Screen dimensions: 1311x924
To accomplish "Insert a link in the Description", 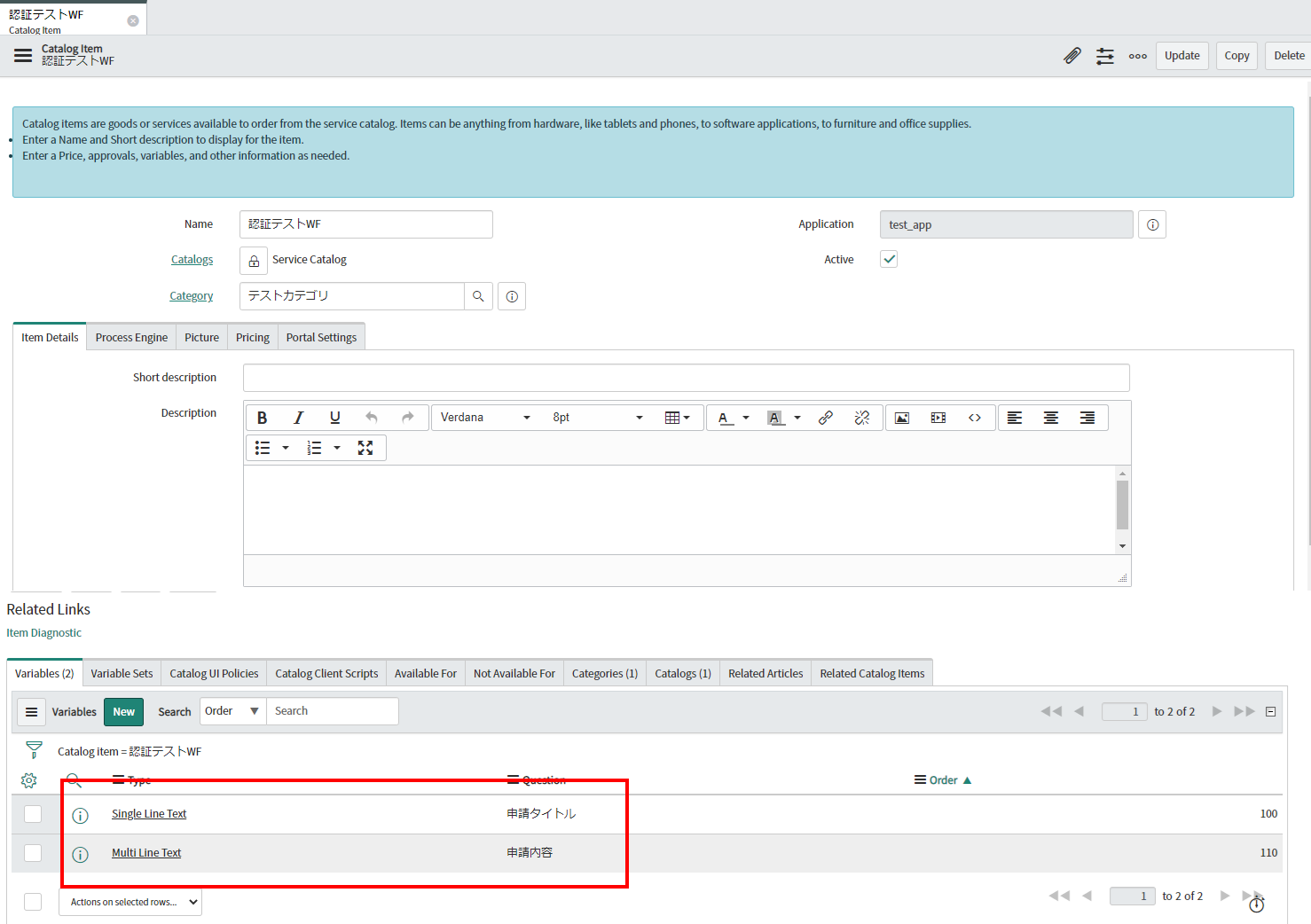I will pos(825,418).
